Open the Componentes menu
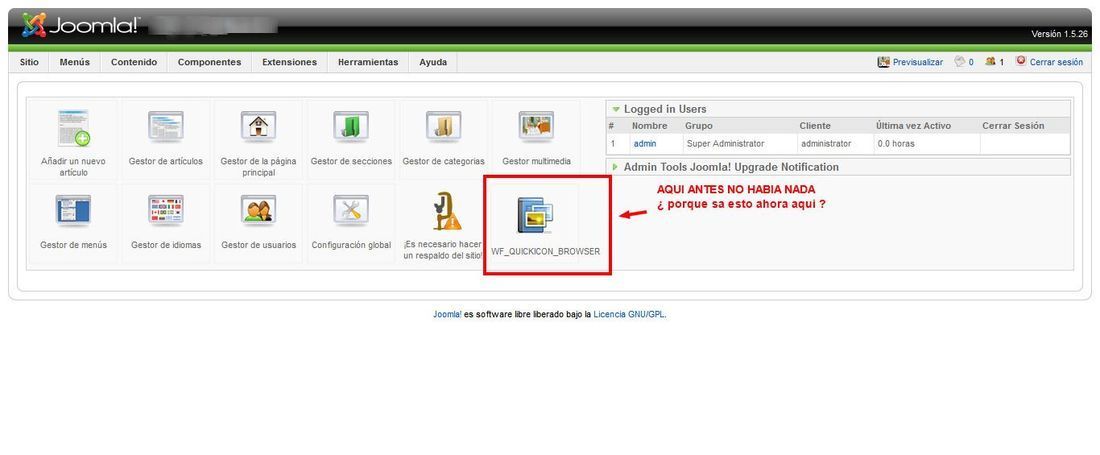This screenshot has height=455, width=1100. 209,62
